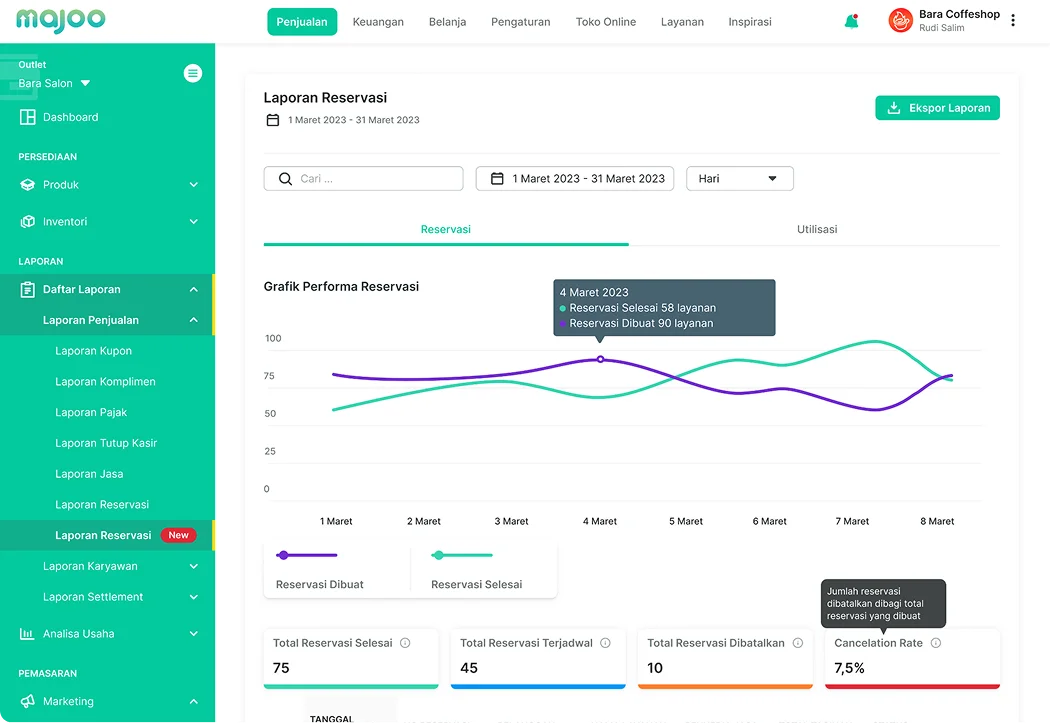The height and width of the screenshot is (723, 1050).
Task: Switch to the Utilisasi tab
Action: (x=816, y=229)
